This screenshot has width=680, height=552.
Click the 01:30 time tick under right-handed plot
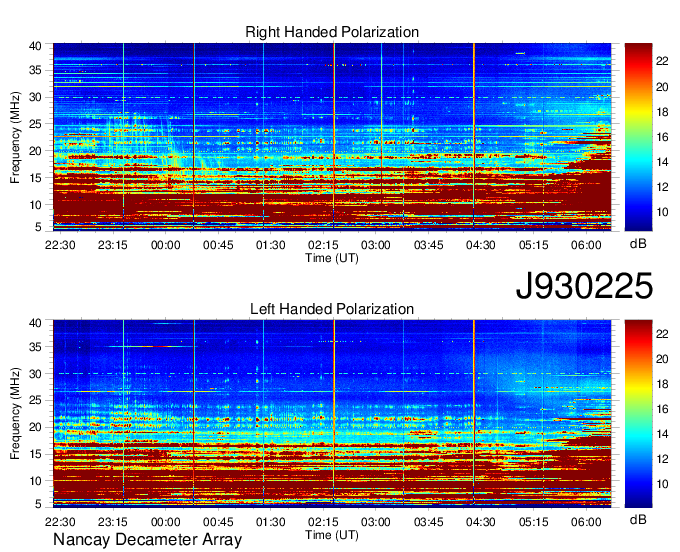(x=271, y=245)
